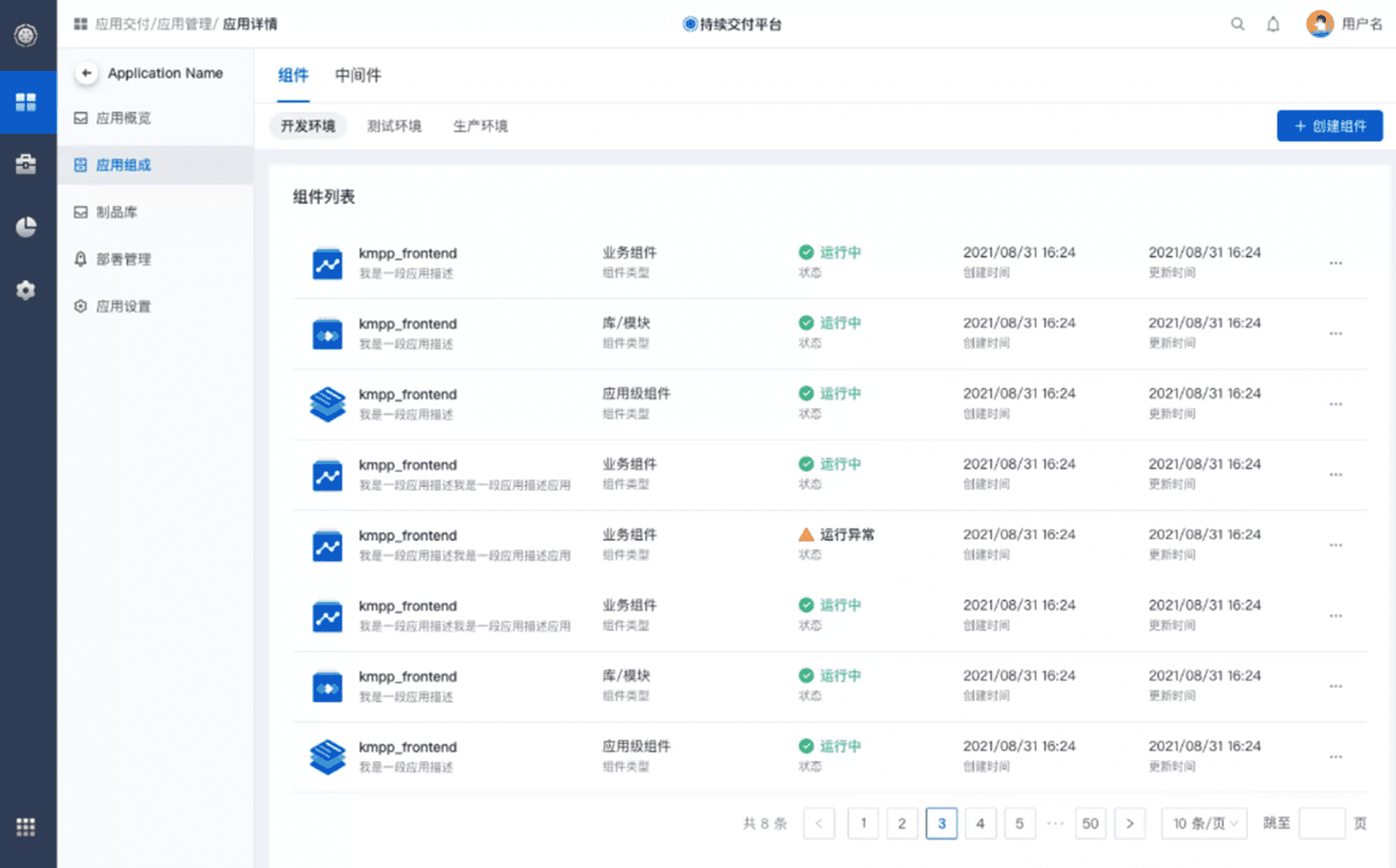Open 部署管理 in the side menu

coord(124,259)
